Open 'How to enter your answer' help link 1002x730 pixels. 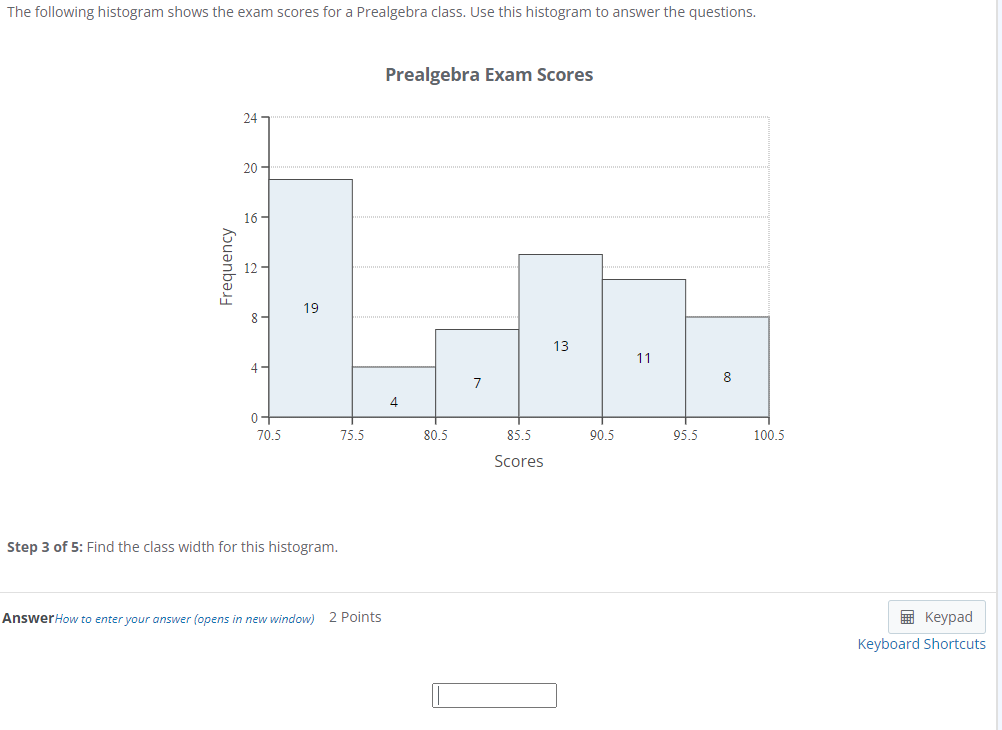tap(186, 618)
